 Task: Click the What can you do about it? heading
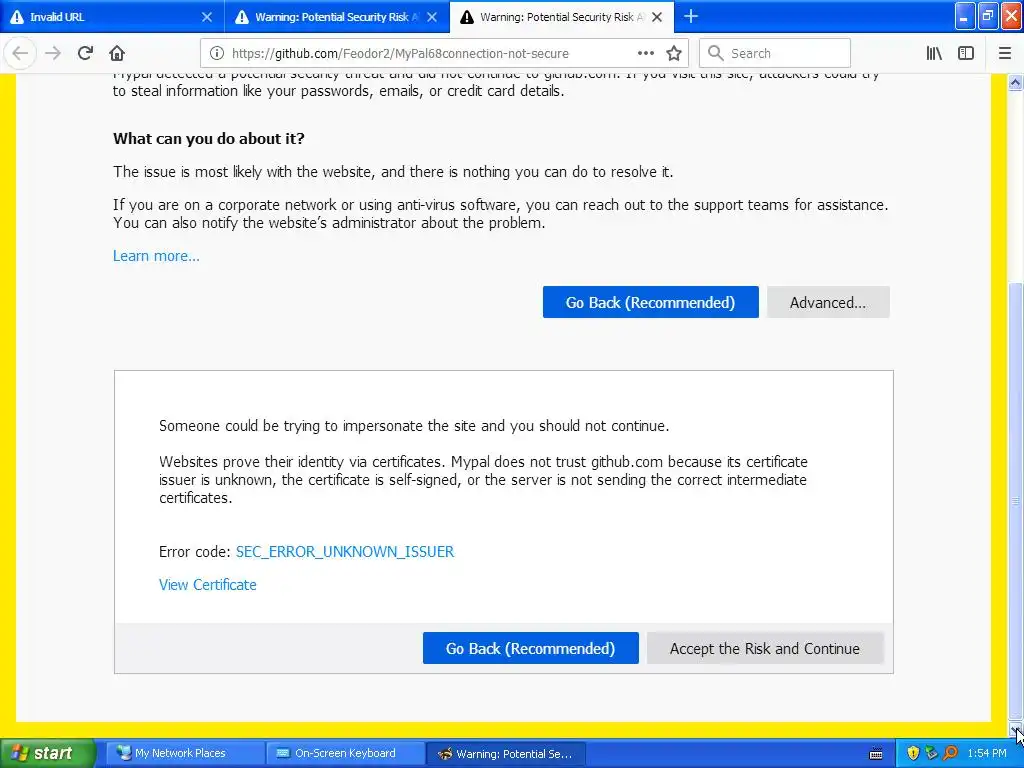(x=208, y=138)
